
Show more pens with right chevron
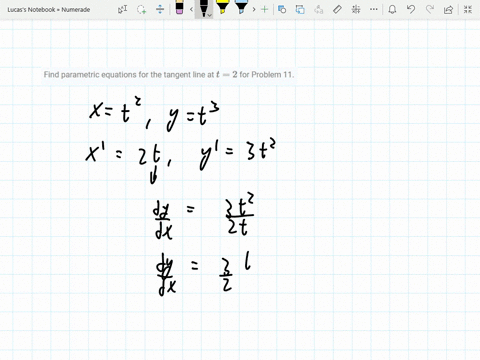point(254,9)
